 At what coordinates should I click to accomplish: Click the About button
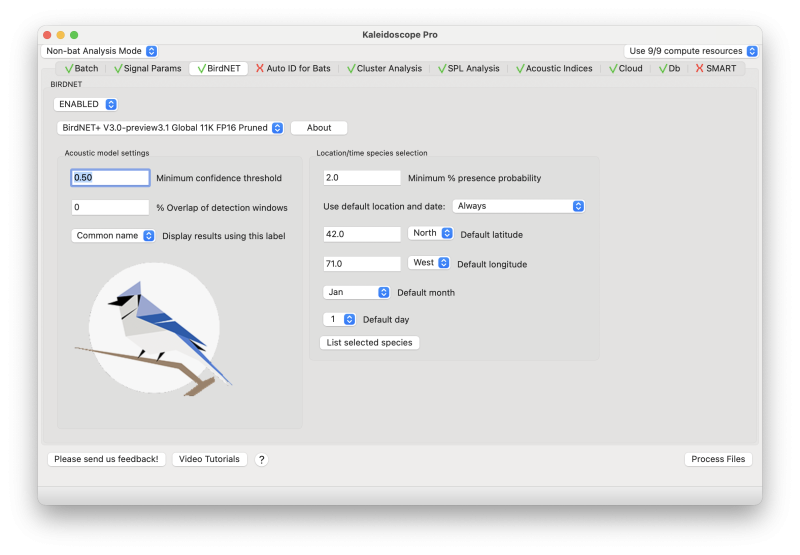(319, 128)
